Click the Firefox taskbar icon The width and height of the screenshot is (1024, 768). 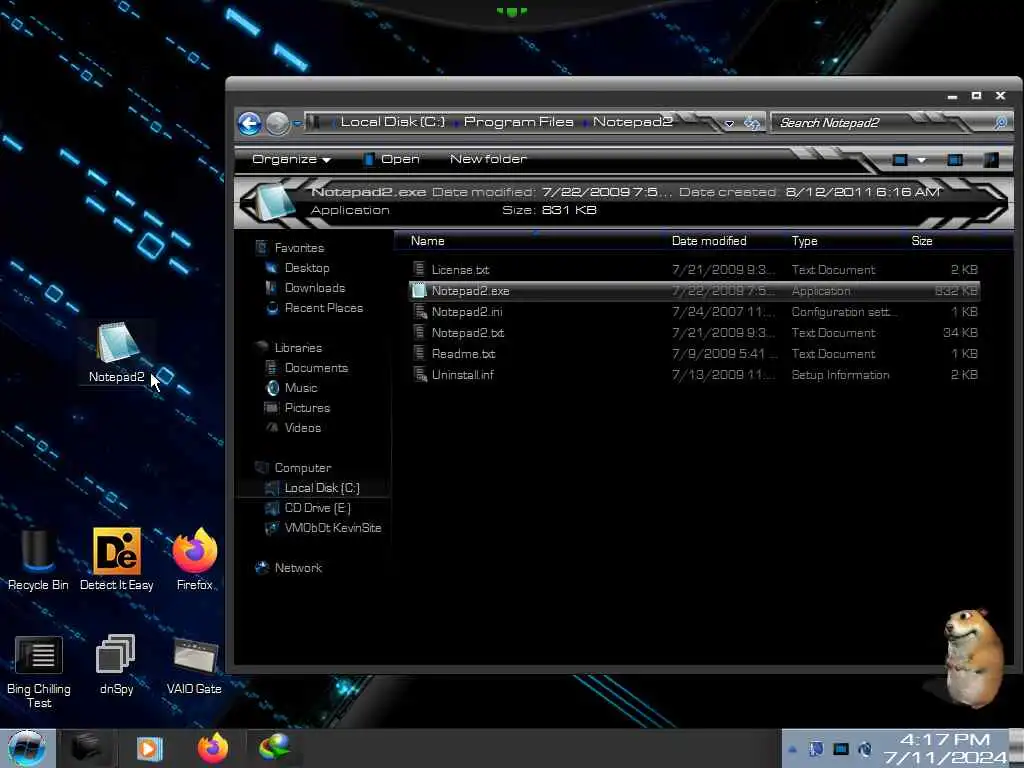pos(213,748)
